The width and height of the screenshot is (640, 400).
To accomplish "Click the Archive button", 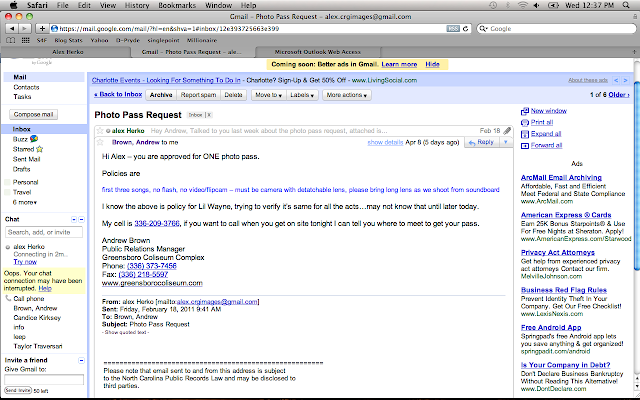I will (x=161, y=95).
